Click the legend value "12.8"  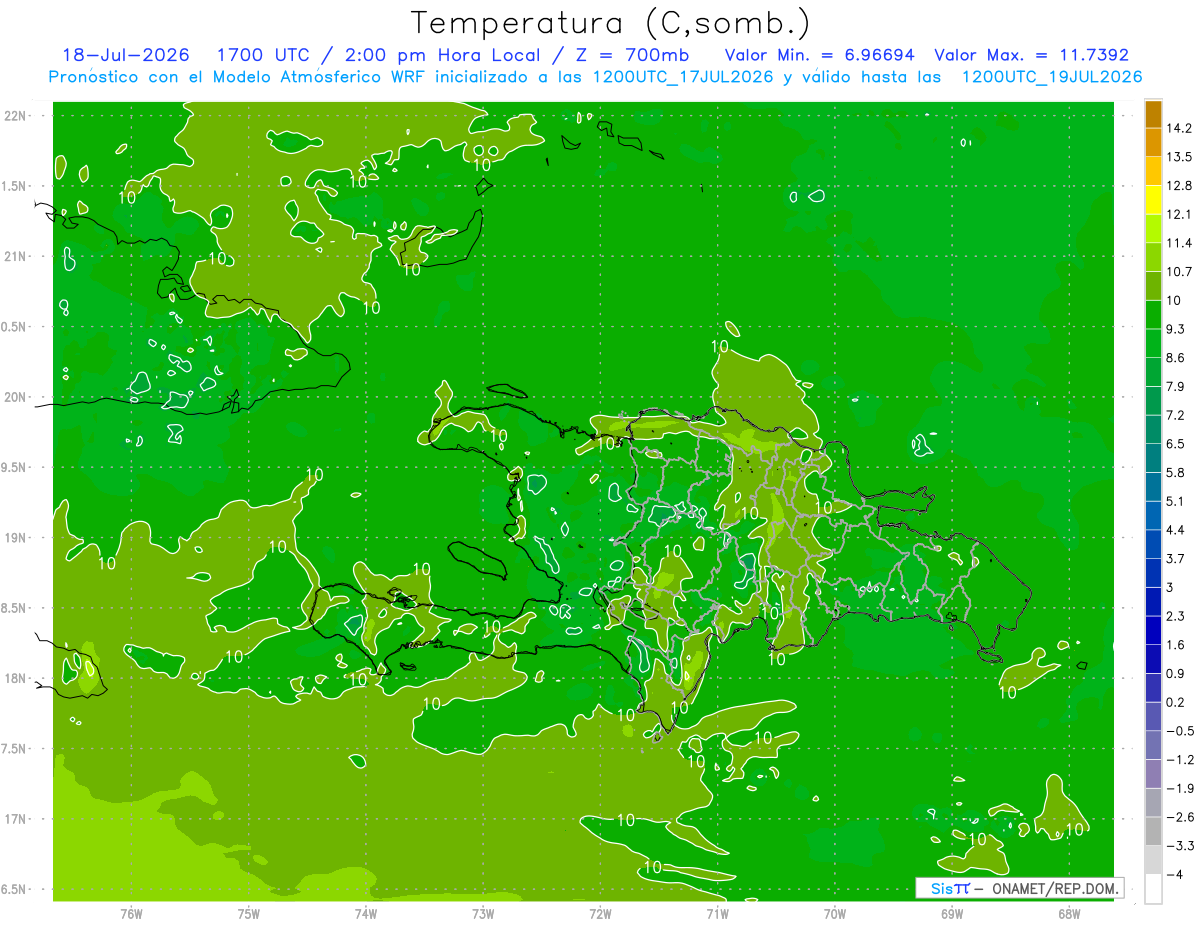1180,186
